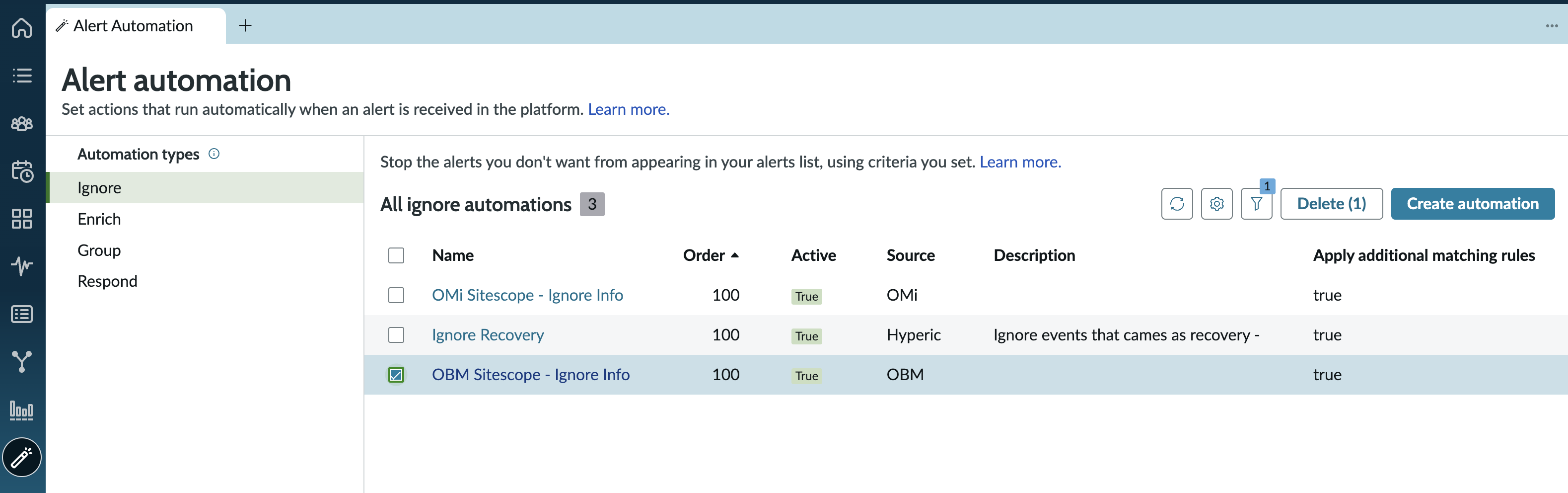
Task: Click order value 100 in Ignore Recovery row
Action: pos(725,334)
